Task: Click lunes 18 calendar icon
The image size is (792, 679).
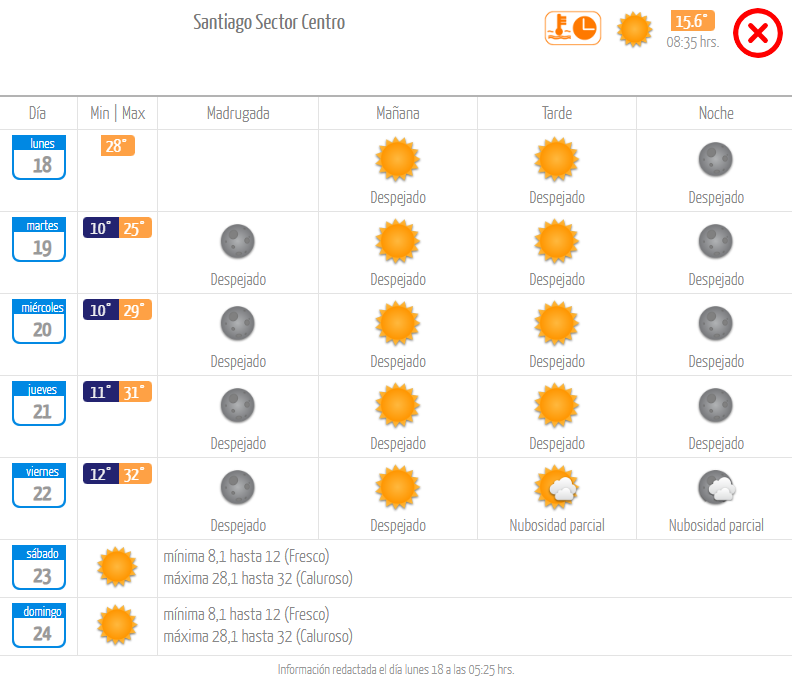Action: tap(39, 157)
